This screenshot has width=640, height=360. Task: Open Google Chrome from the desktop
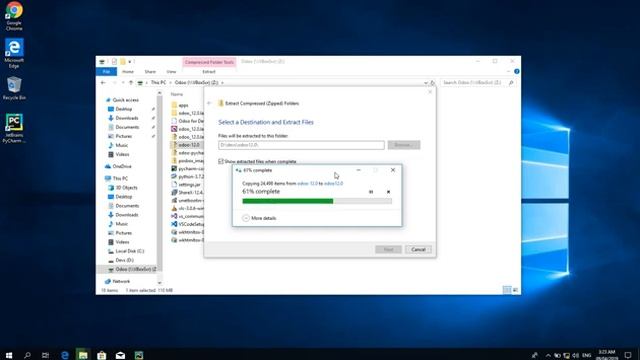(x=14, y=16)
